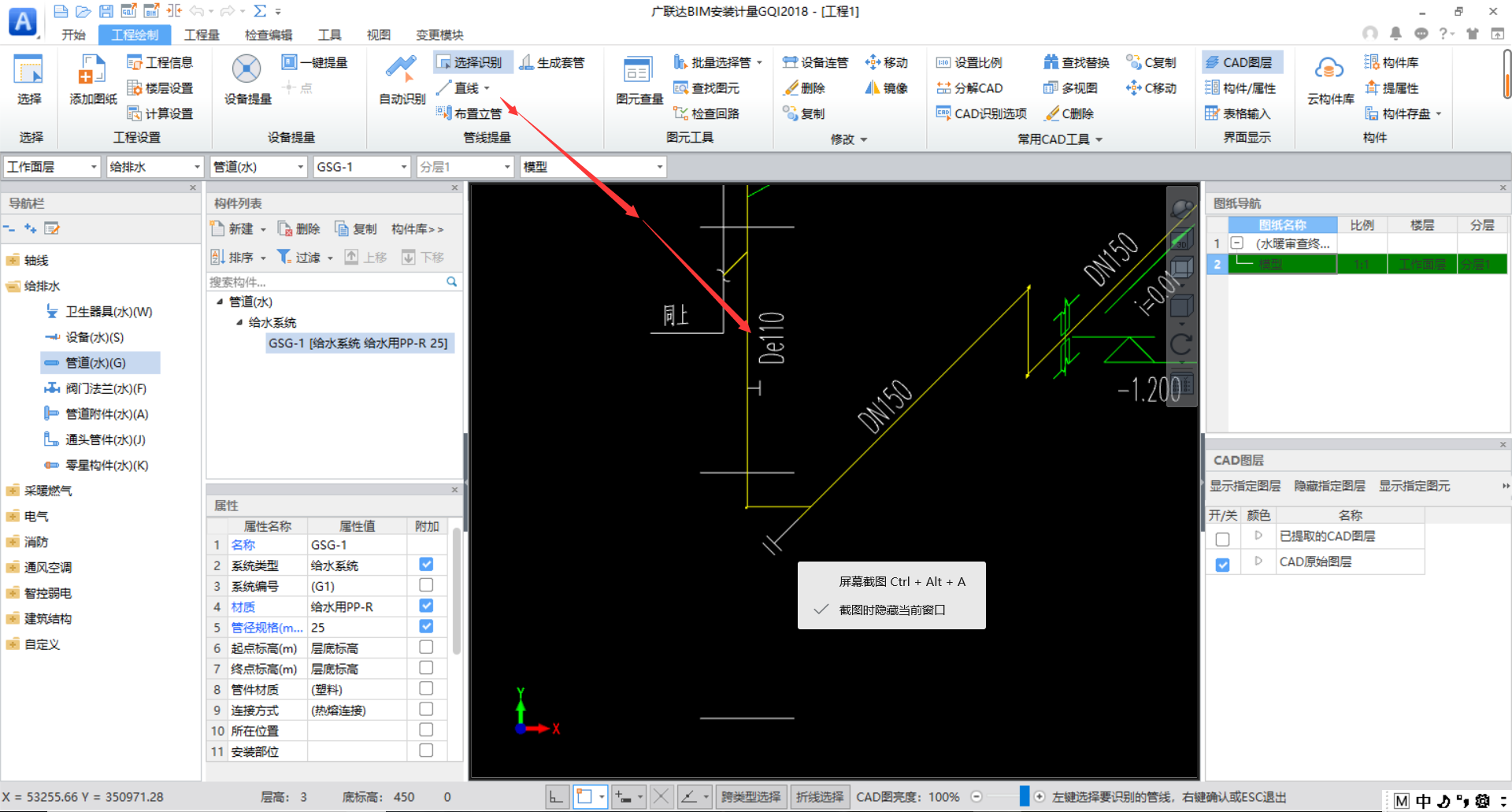Toggle 系统类型 附加 checkbox
The width and height of the screenshot is (1512, 812).
(426, 565)
